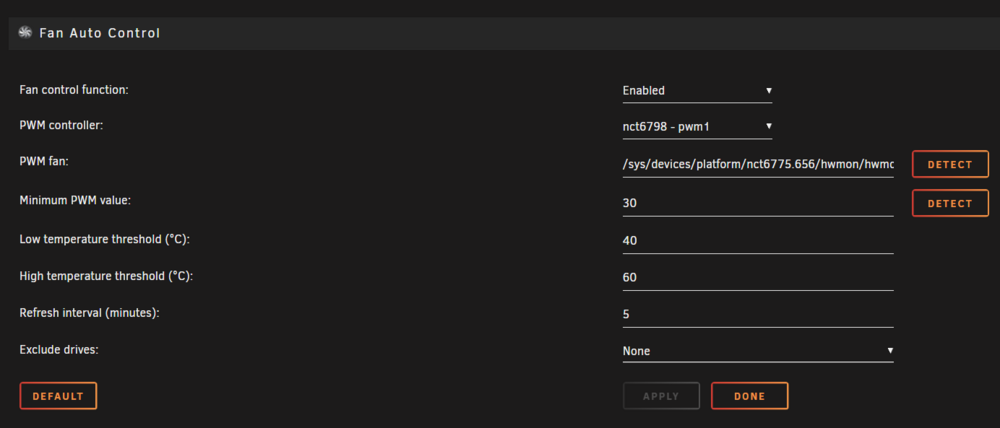Image resolution: width=1000 pixels, height=428 pixels.
Task: Open the PWM controller dropdown showing nct6798 - pwm1
Action: pyautogui.click(x=697, y=128)
